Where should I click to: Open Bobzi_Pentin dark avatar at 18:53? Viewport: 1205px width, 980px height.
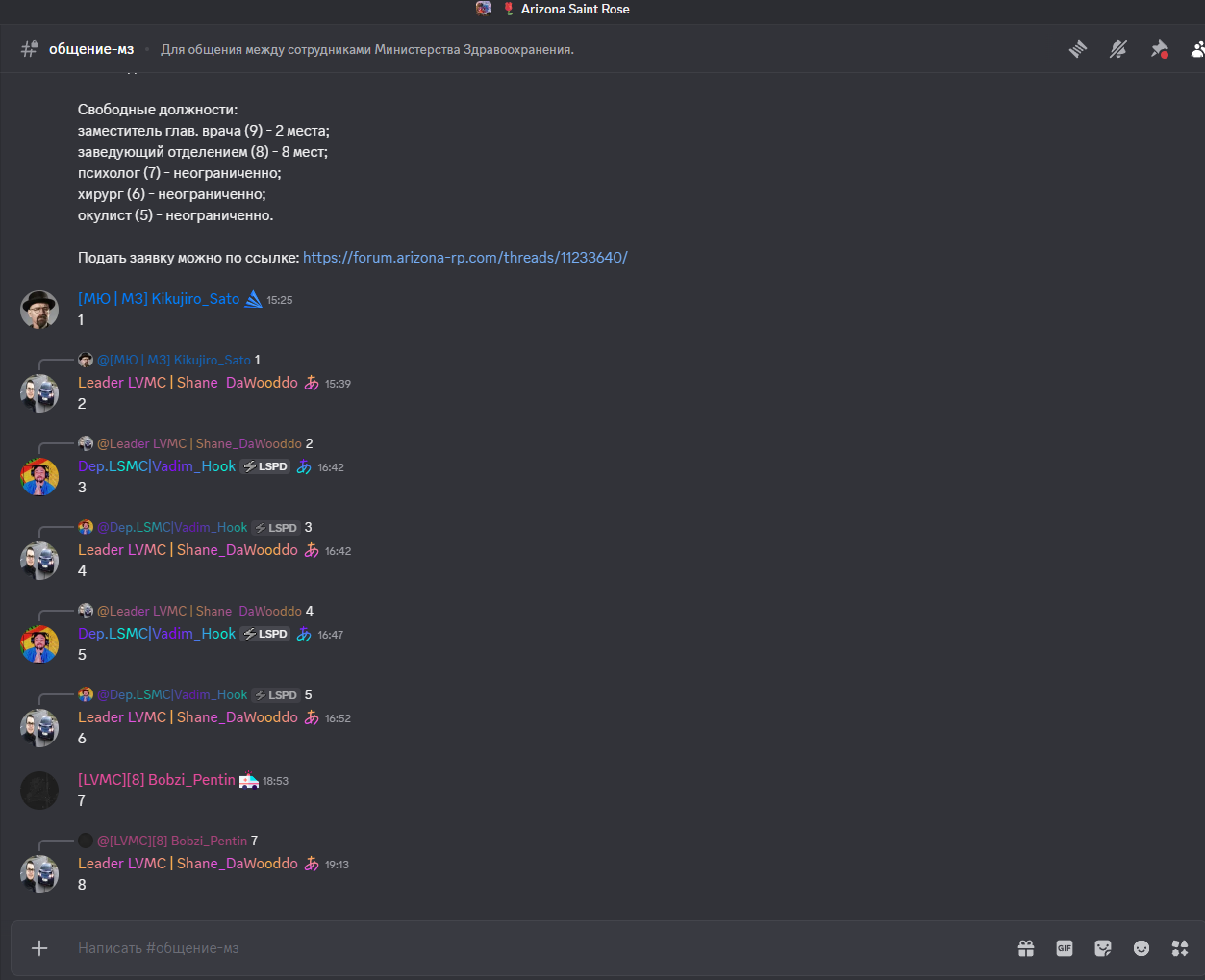(x=39, y=791)
